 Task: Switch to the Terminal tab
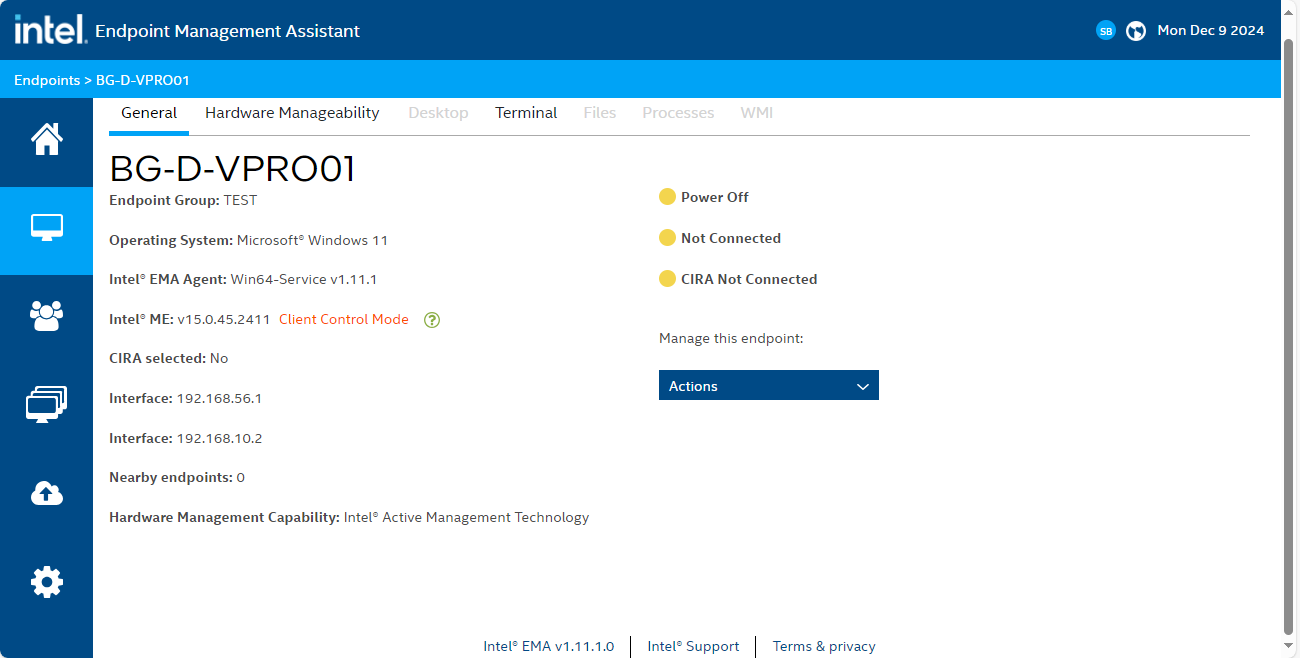click(x=526, y=113)
